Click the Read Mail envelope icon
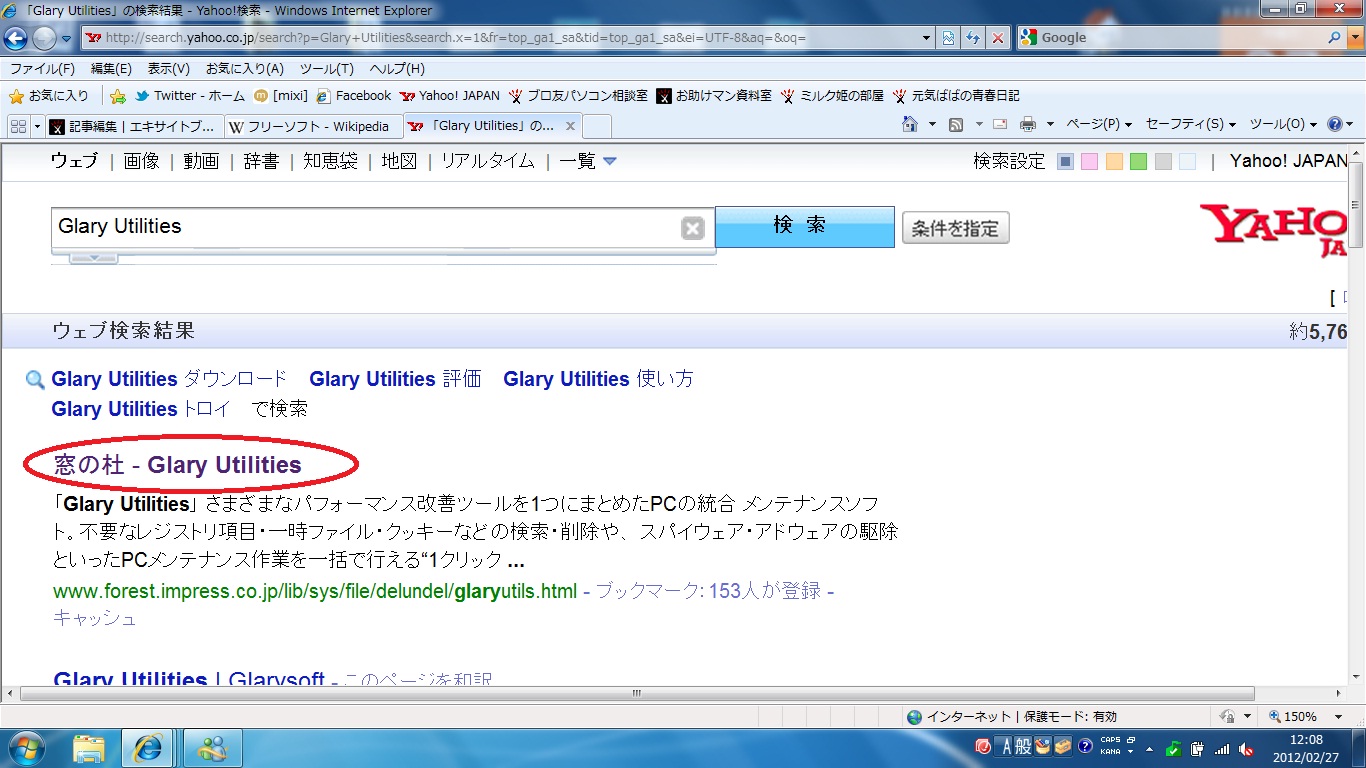The image size is (1366, 768). click(1000, 125)
